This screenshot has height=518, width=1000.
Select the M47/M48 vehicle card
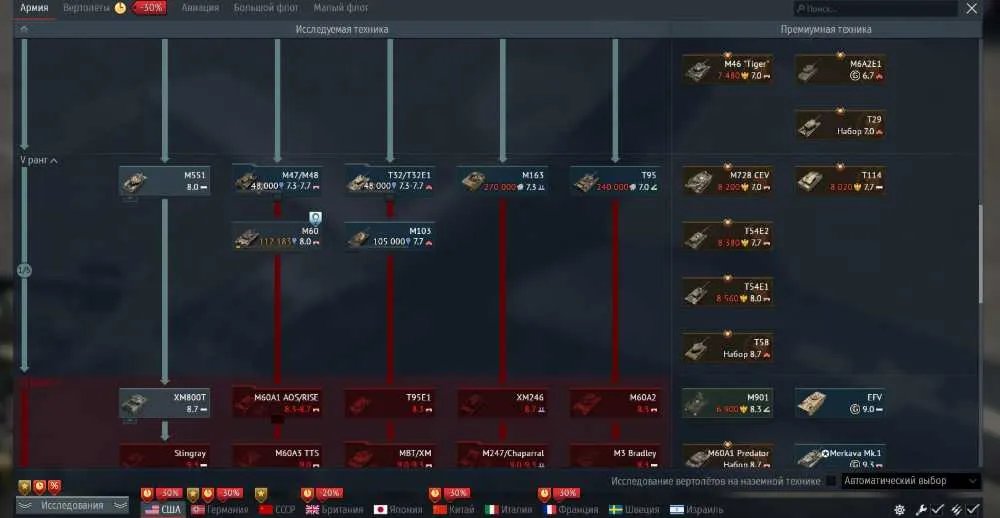277,181
